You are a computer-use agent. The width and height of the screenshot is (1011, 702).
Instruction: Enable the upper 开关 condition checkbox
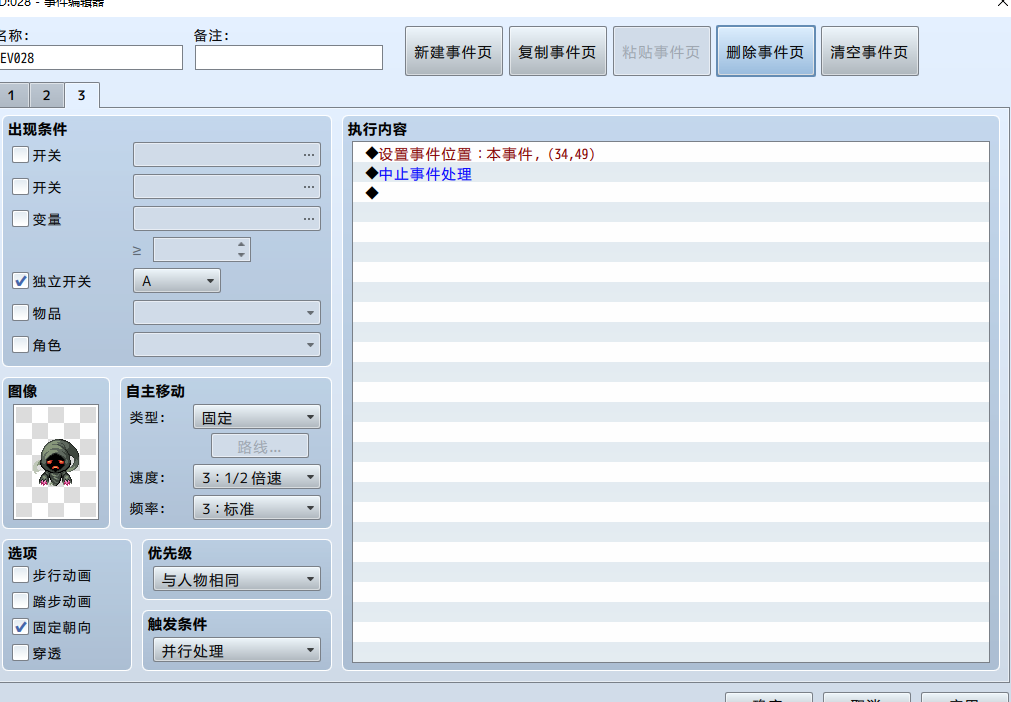21,155
